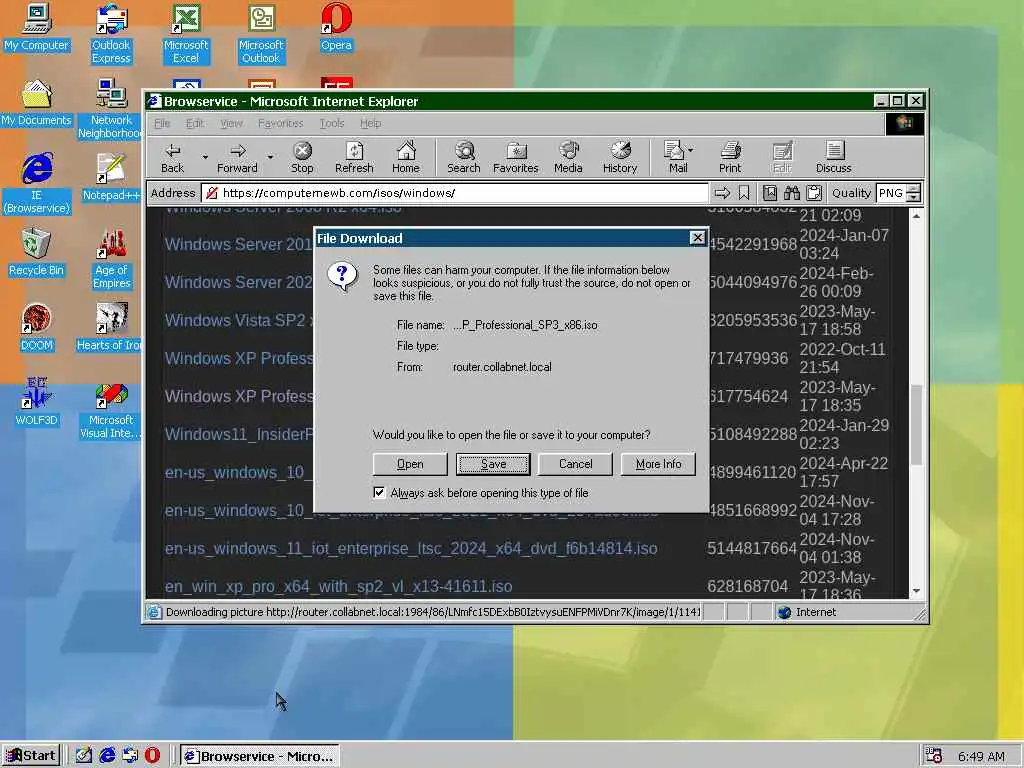Stop the page loading

(x=302, y=157)
